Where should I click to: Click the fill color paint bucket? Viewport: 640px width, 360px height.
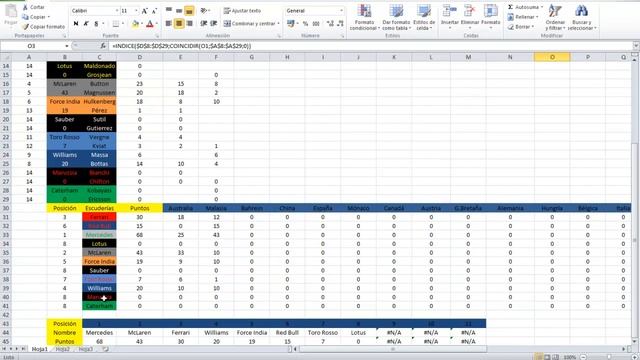click(x=135, y=24)
